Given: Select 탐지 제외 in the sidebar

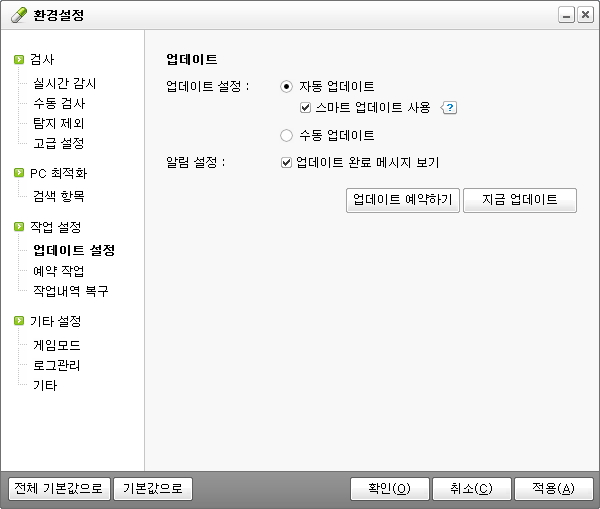Looking at the screenshot, I should click(x=59, y=123).
